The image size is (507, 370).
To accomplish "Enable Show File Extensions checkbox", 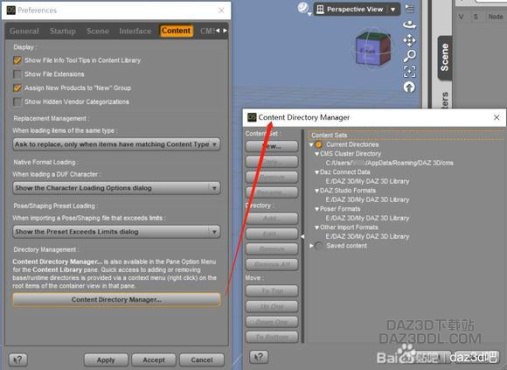I will [x=17, y=74].
